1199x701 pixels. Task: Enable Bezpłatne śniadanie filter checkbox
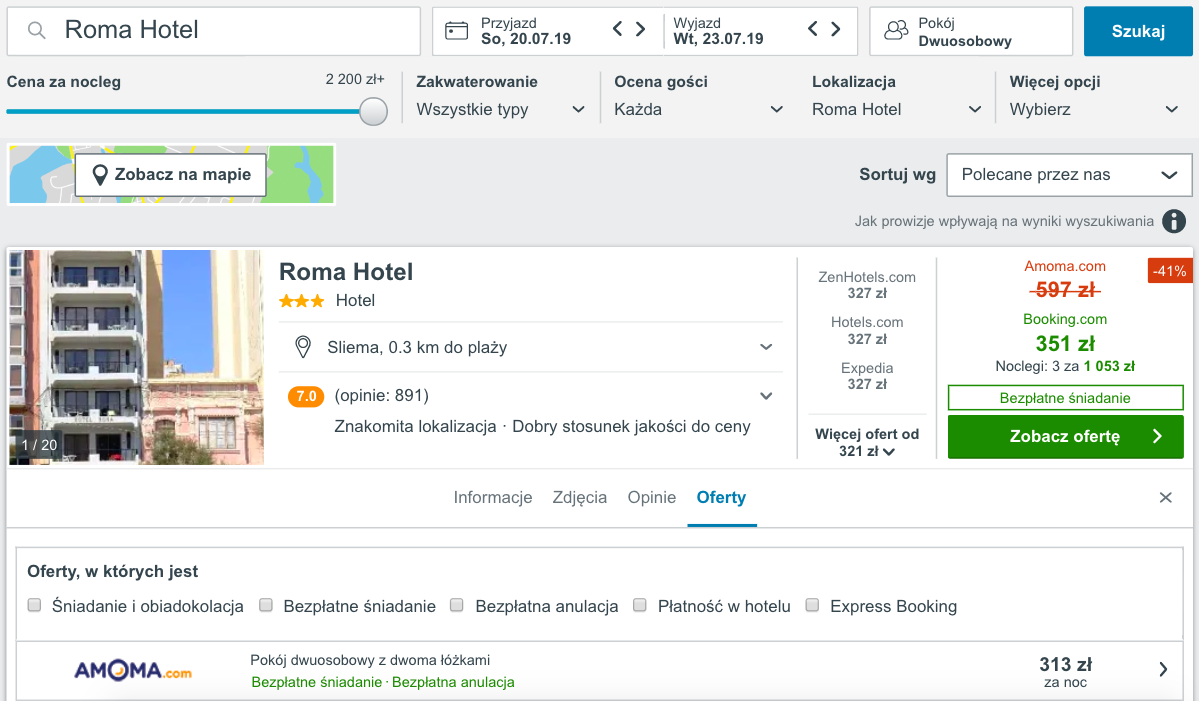(x=266, y=605)
